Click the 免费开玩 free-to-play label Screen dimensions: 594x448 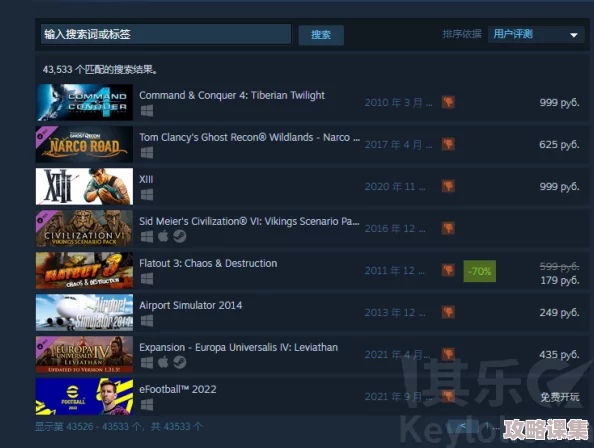(560, 397)
